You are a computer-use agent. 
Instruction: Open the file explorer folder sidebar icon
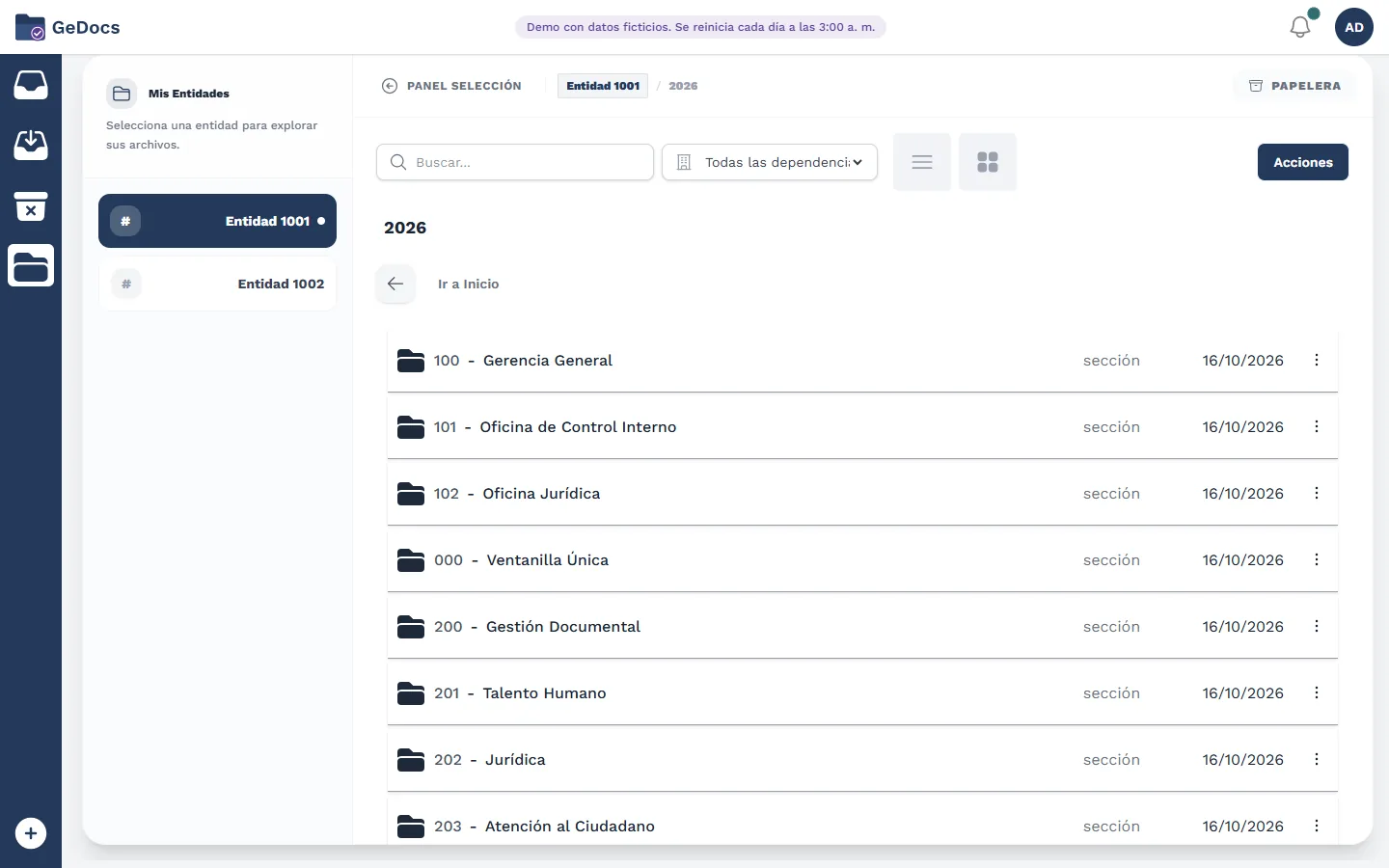click(x=31, y=265)
